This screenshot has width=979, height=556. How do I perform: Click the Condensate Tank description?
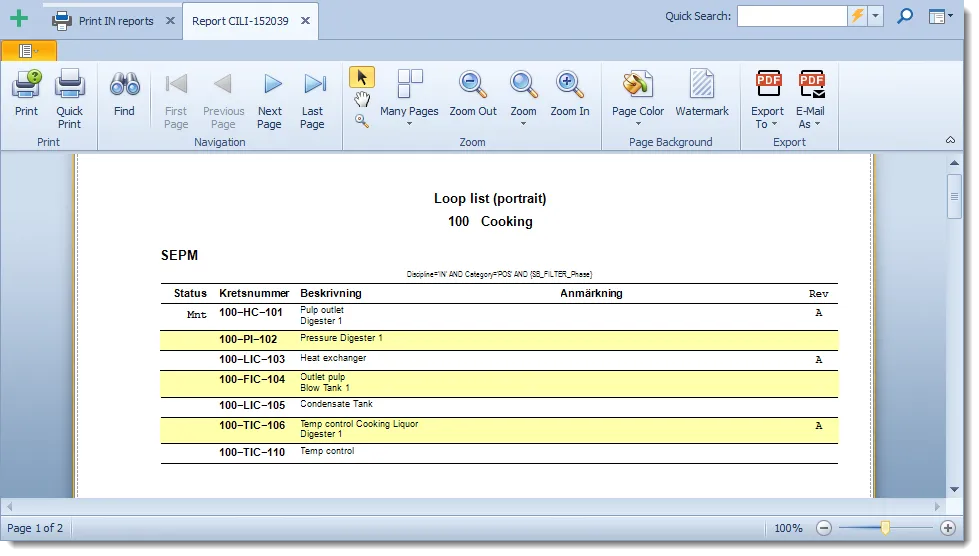(x=336, y=404)
